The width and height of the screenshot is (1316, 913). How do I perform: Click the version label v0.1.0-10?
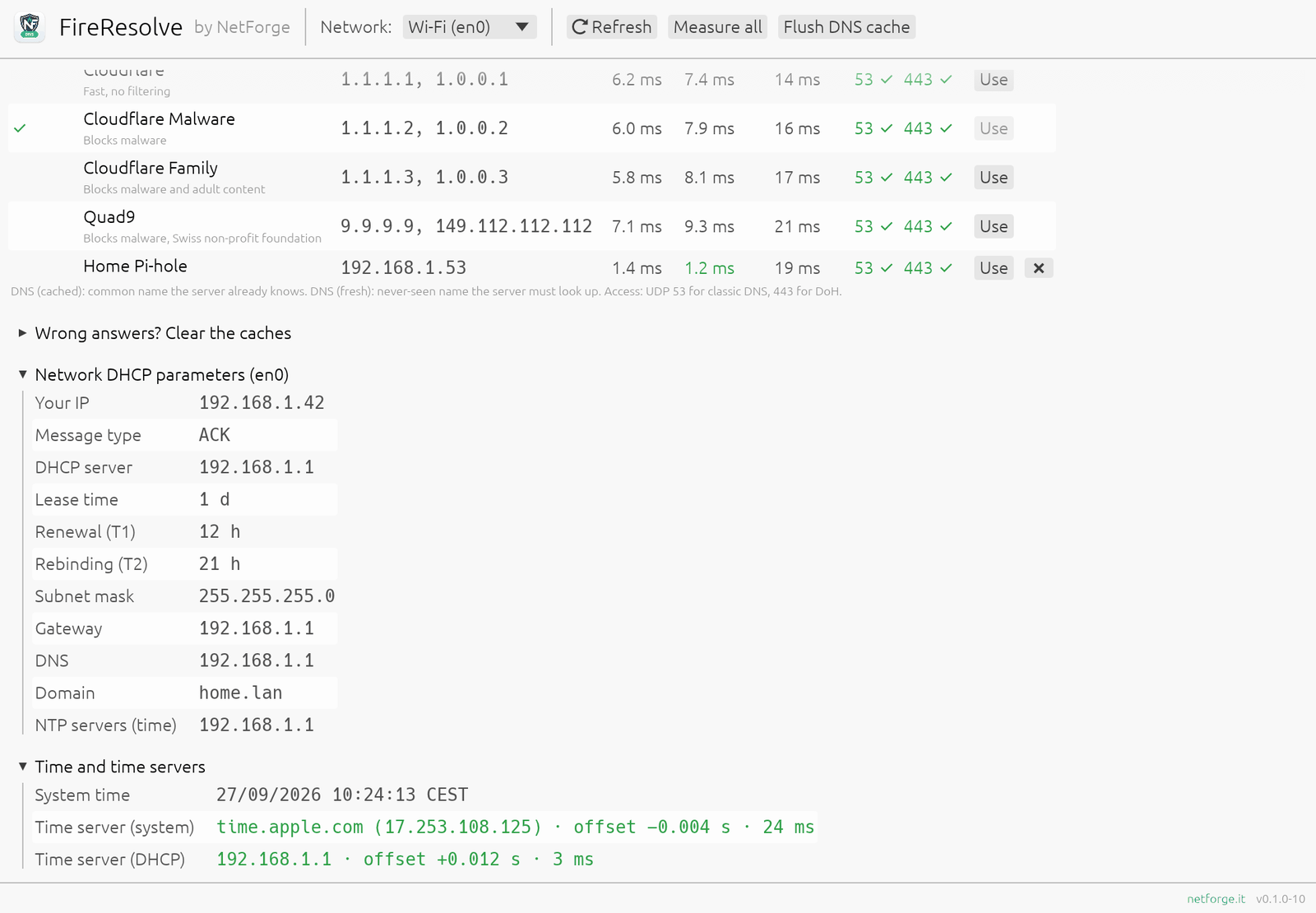click(1280, 899)
